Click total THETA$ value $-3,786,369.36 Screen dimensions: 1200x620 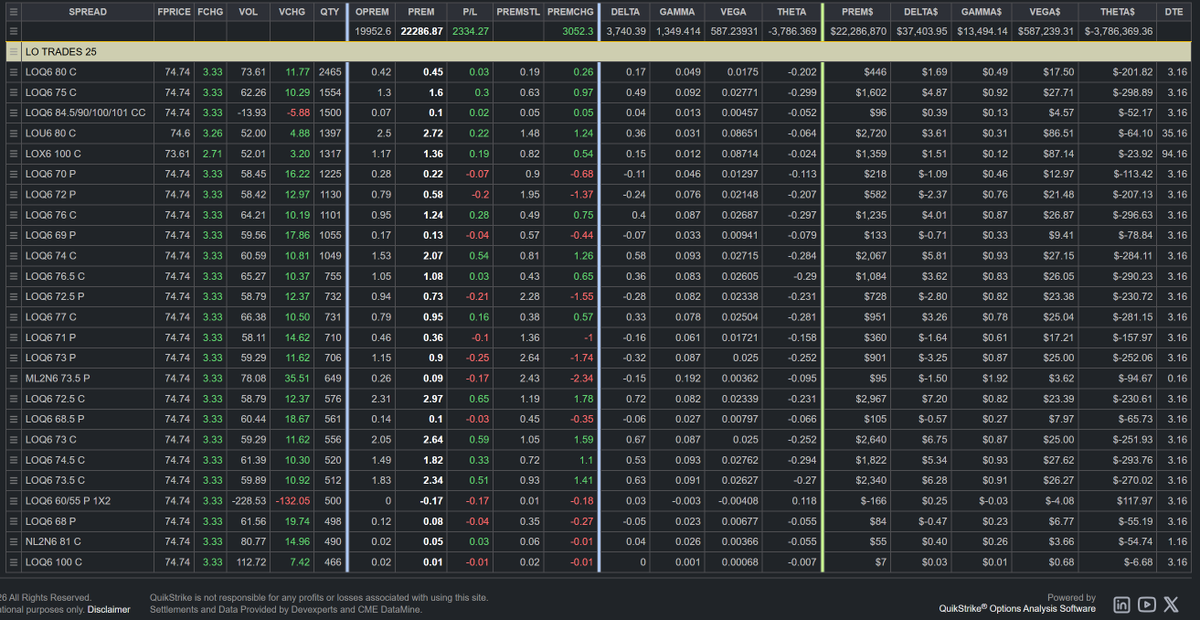point(1118,31)
